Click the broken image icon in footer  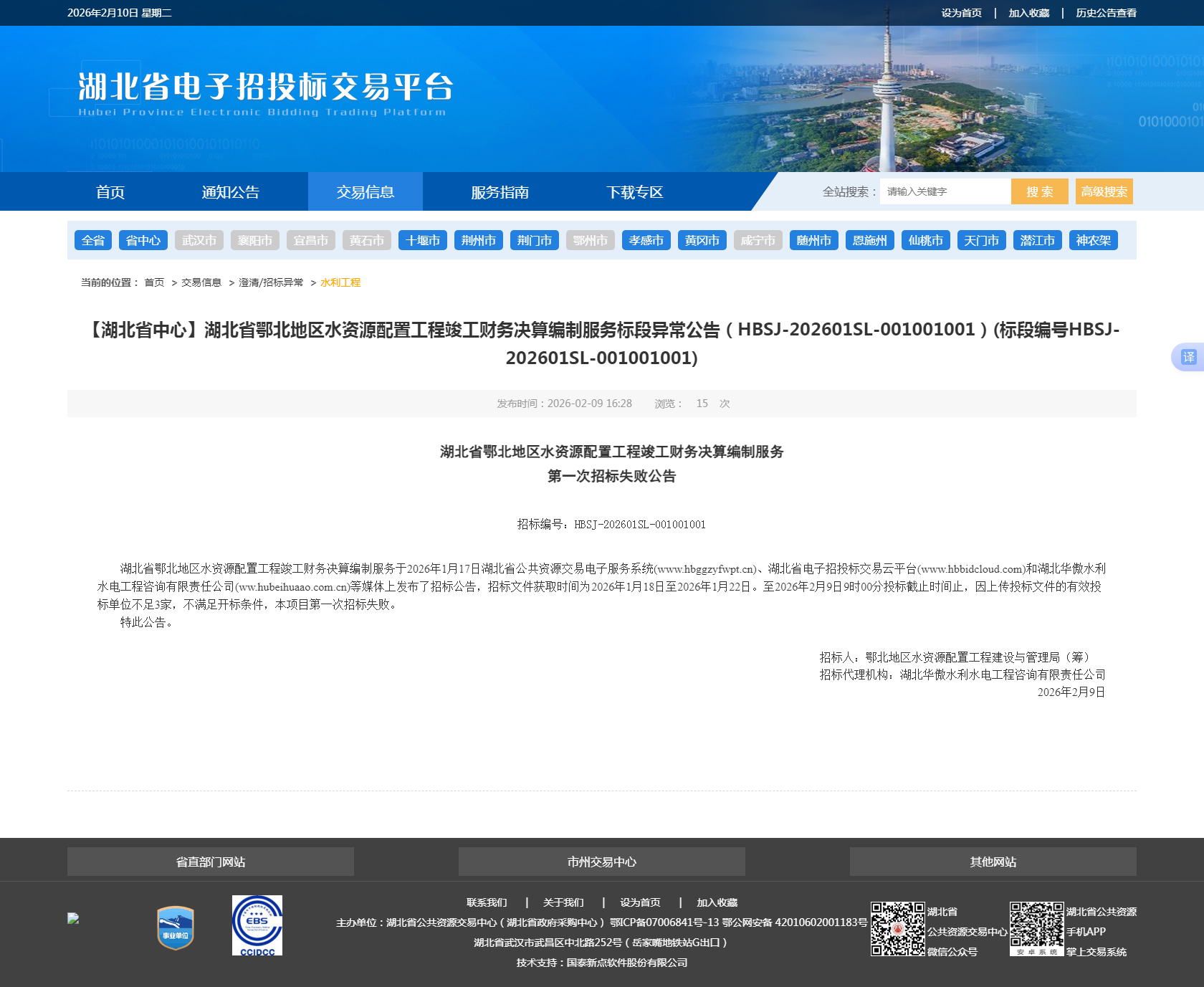click(x=73, y=918)
